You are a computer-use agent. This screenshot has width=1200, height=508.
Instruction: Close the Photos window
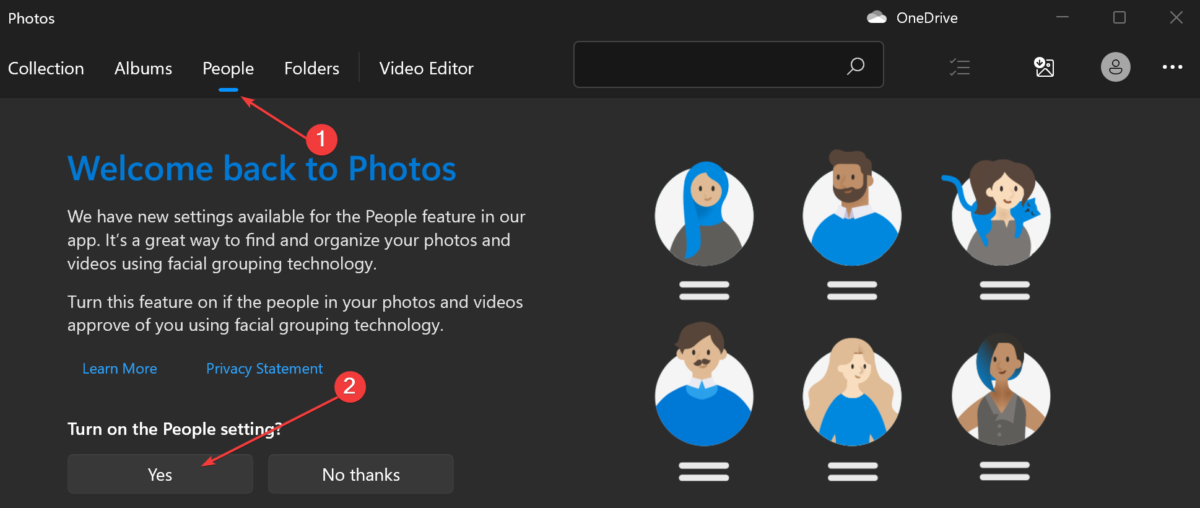[1175, 18]
